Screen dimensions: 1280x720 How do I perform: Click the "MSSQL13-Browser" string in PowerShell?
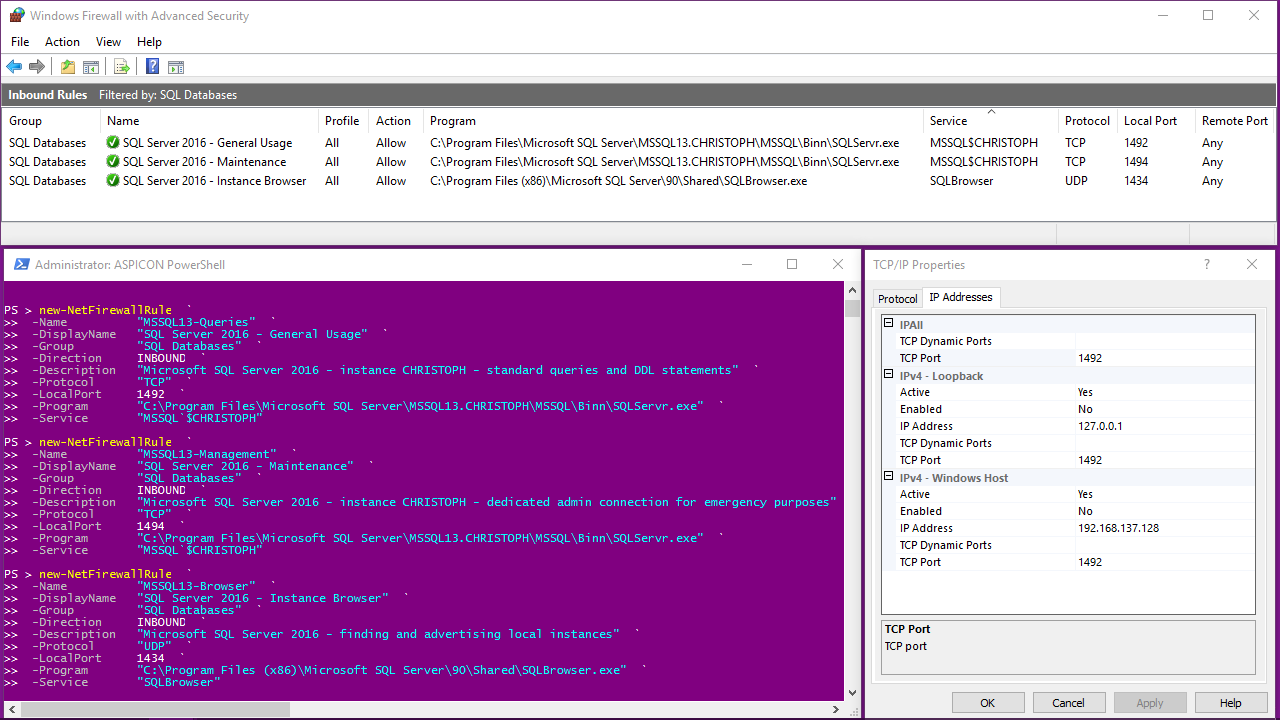[196, 586]
